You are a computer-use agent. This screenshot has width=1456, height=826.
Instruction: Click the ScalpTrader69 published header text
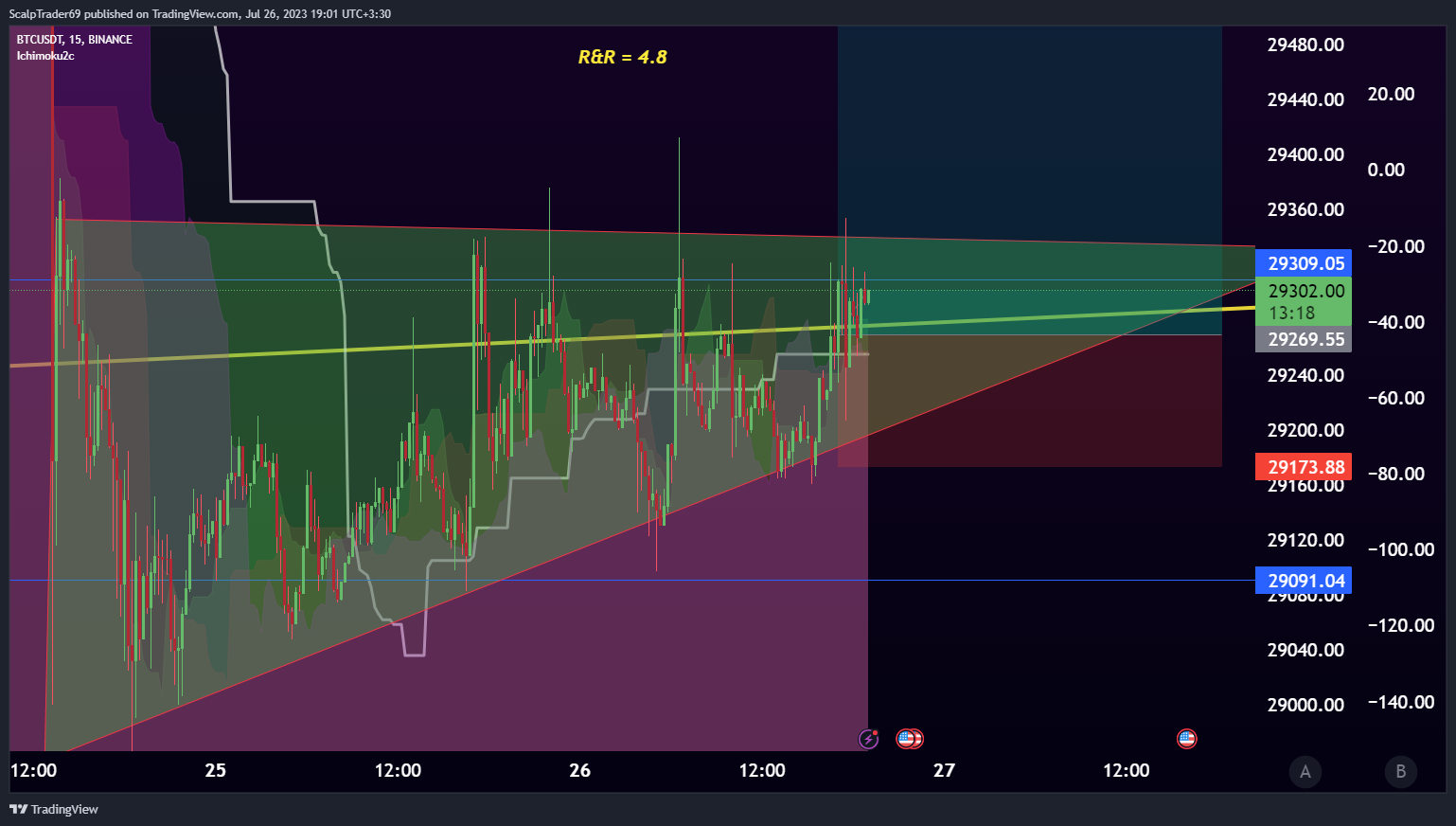click(200, 13)
